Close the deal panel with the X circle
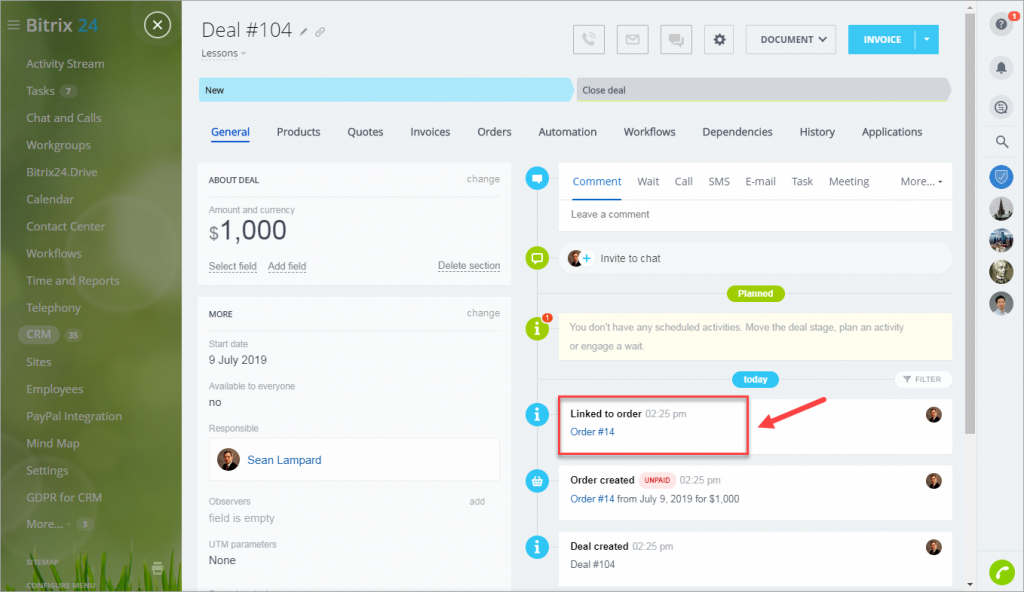Image resolution: width=1024 pixels, height=592 pixels. coord(157,25)
